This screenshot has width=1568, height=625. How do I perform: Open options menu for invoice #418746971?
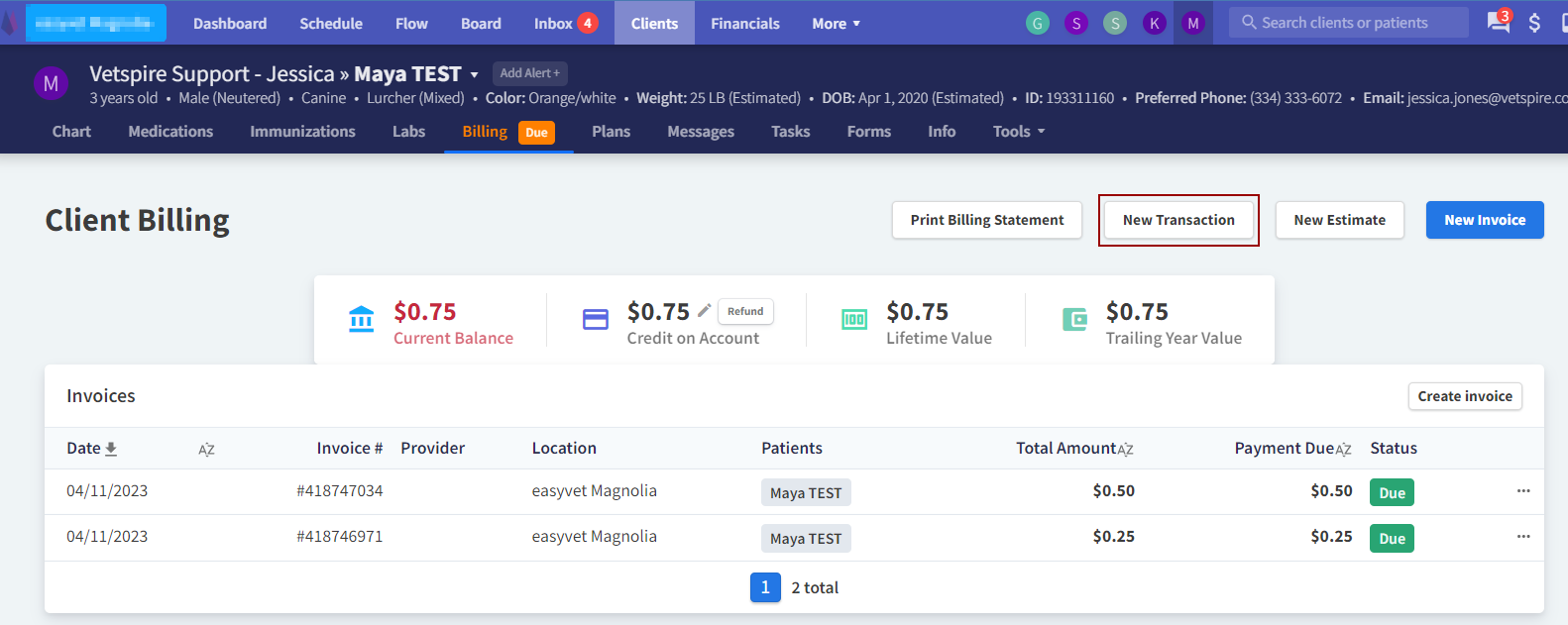pyautogui.click(x=1523, y=537)
